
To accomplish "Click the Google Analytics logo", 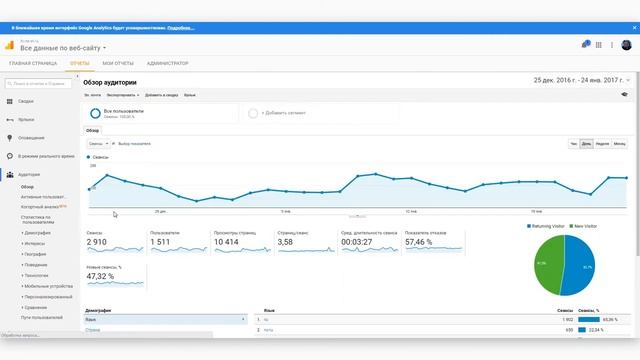I will click(9, 45).
